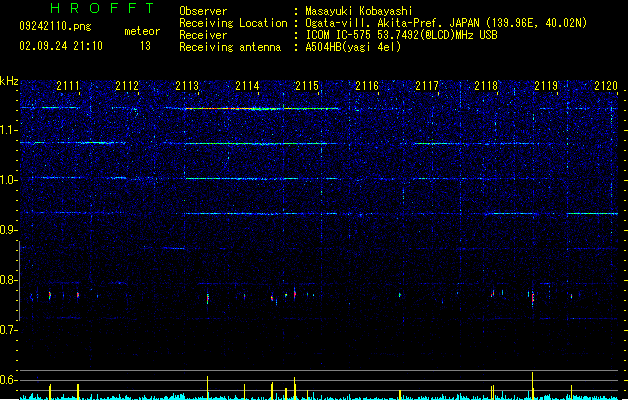Click the Ogata-vill. Akita-Pref. JAPAN location text
Image resolution: width=629 pixels, height=400 pixels.
click(x=446, y=23)
